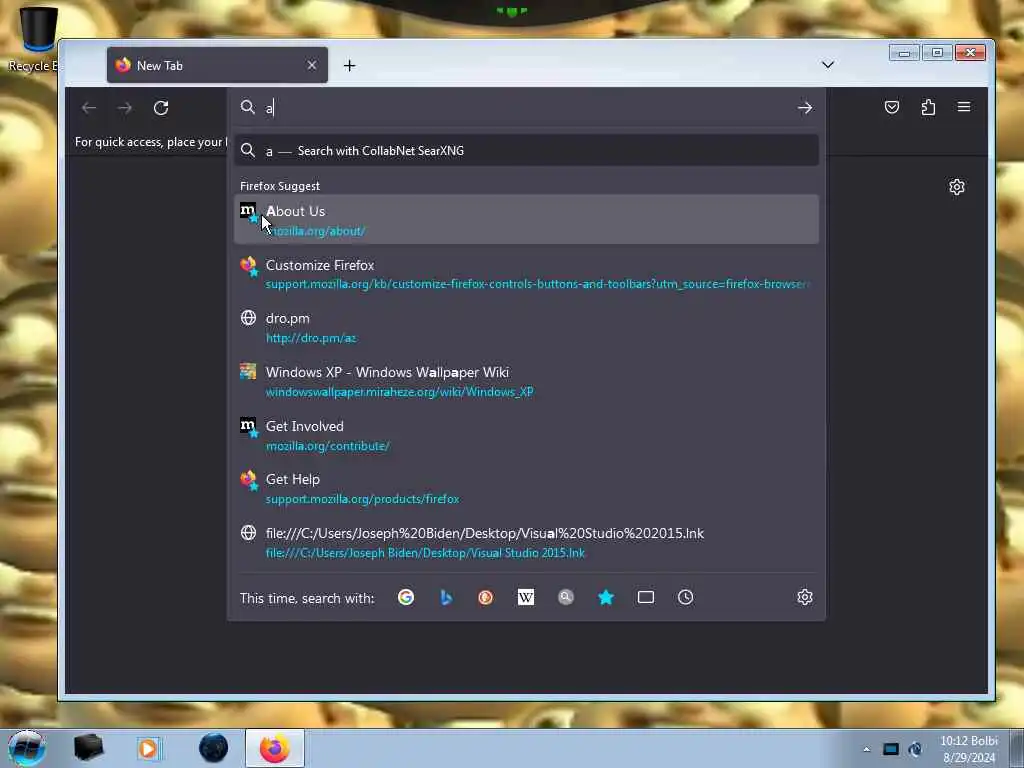Click the 'This time, search with:' label

point(307,598)
